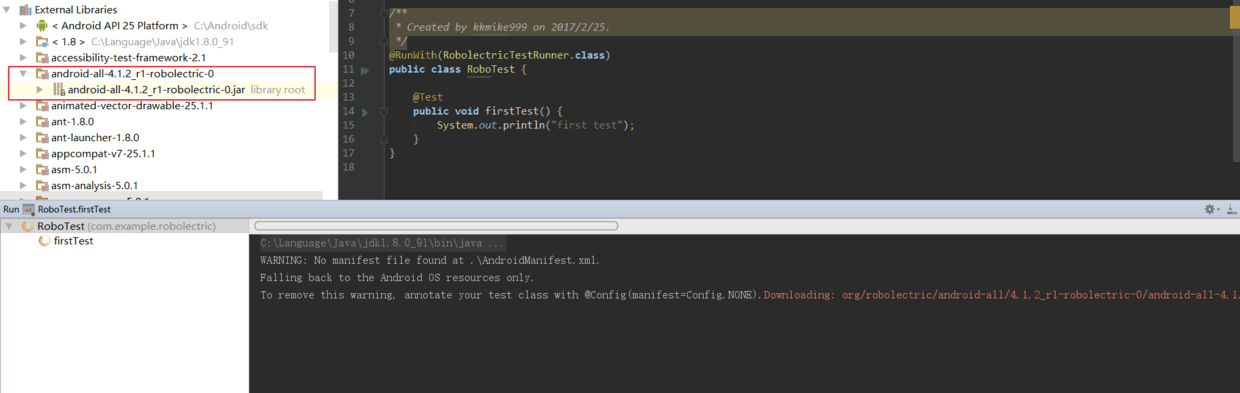Click the run test gutter icon beside firstTest
Image resolution: width=1240 pixels, height=393 pixels.
pyautogui.click(x=365, y=112)
